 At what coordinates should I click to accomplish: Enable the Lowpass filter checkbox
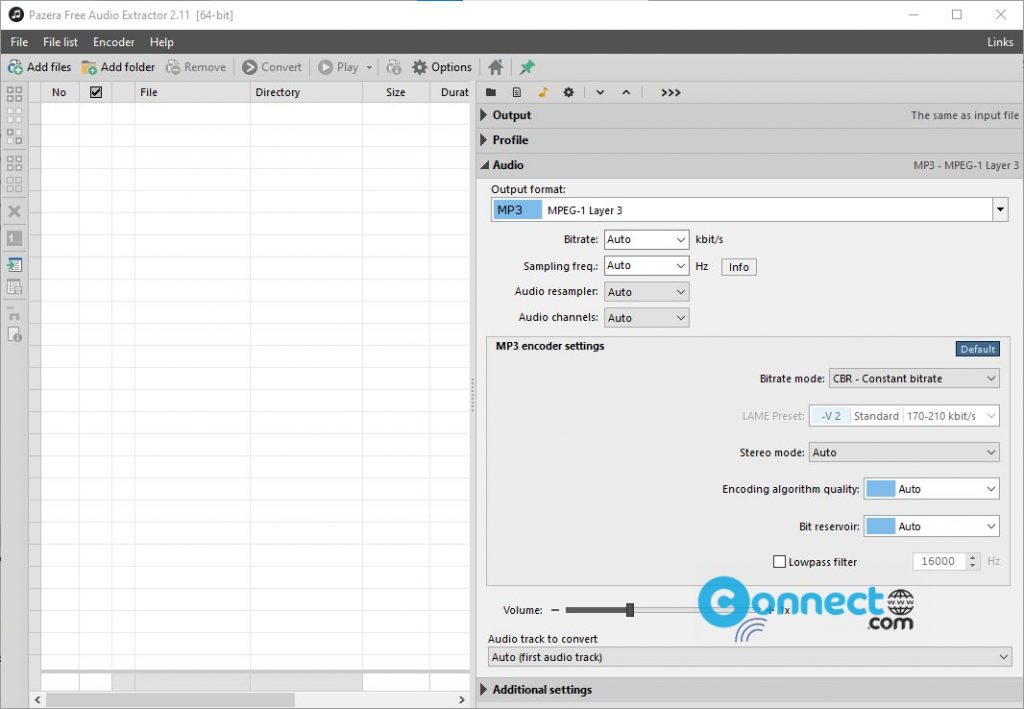(x=780, y=561)
